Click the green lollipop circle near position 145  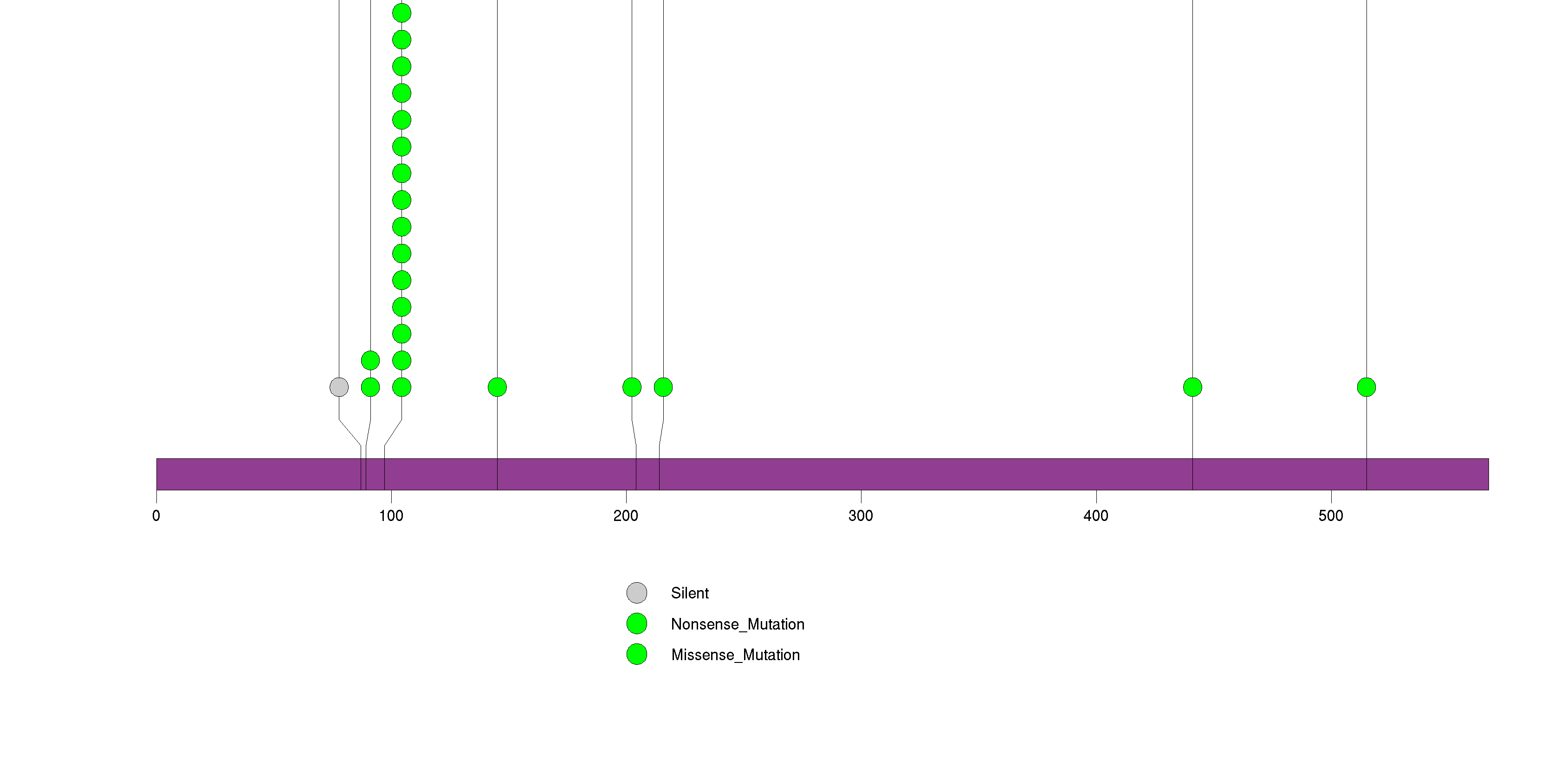tap(497, 387)
